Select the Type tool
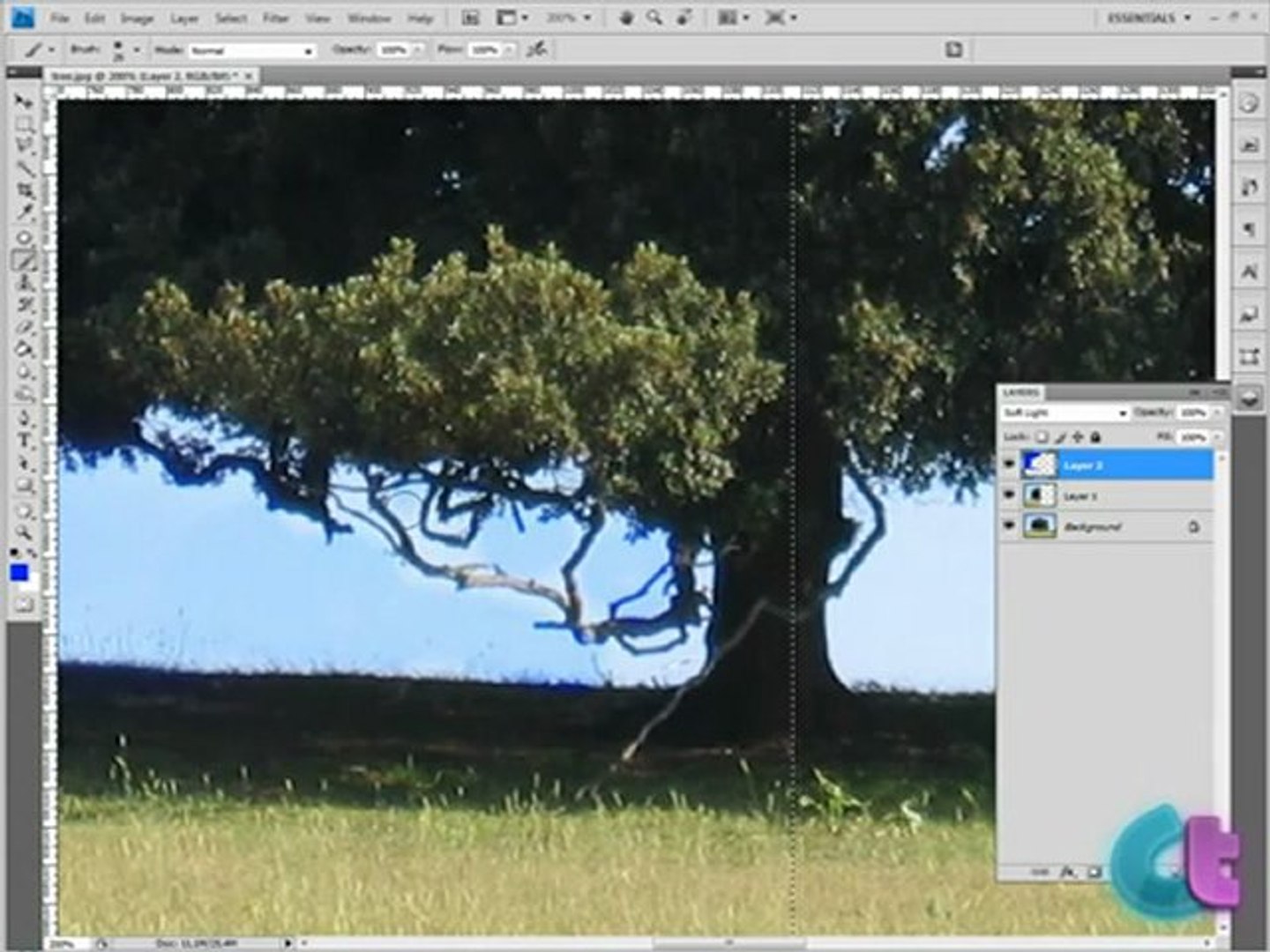 click(x=24, y=442)
